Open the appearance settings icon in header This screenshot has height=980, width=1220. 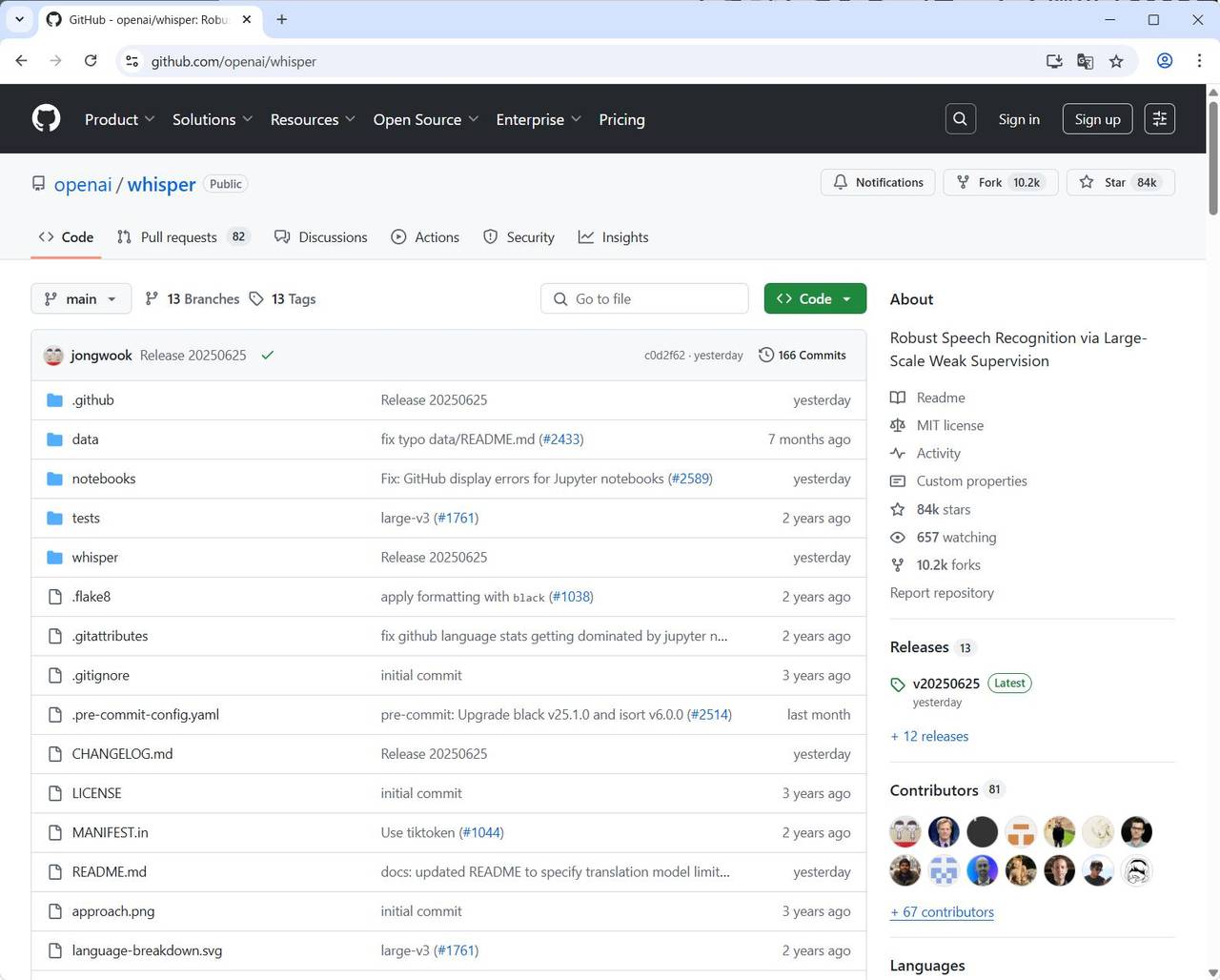pyautogui.click(x=1160, y=119)
